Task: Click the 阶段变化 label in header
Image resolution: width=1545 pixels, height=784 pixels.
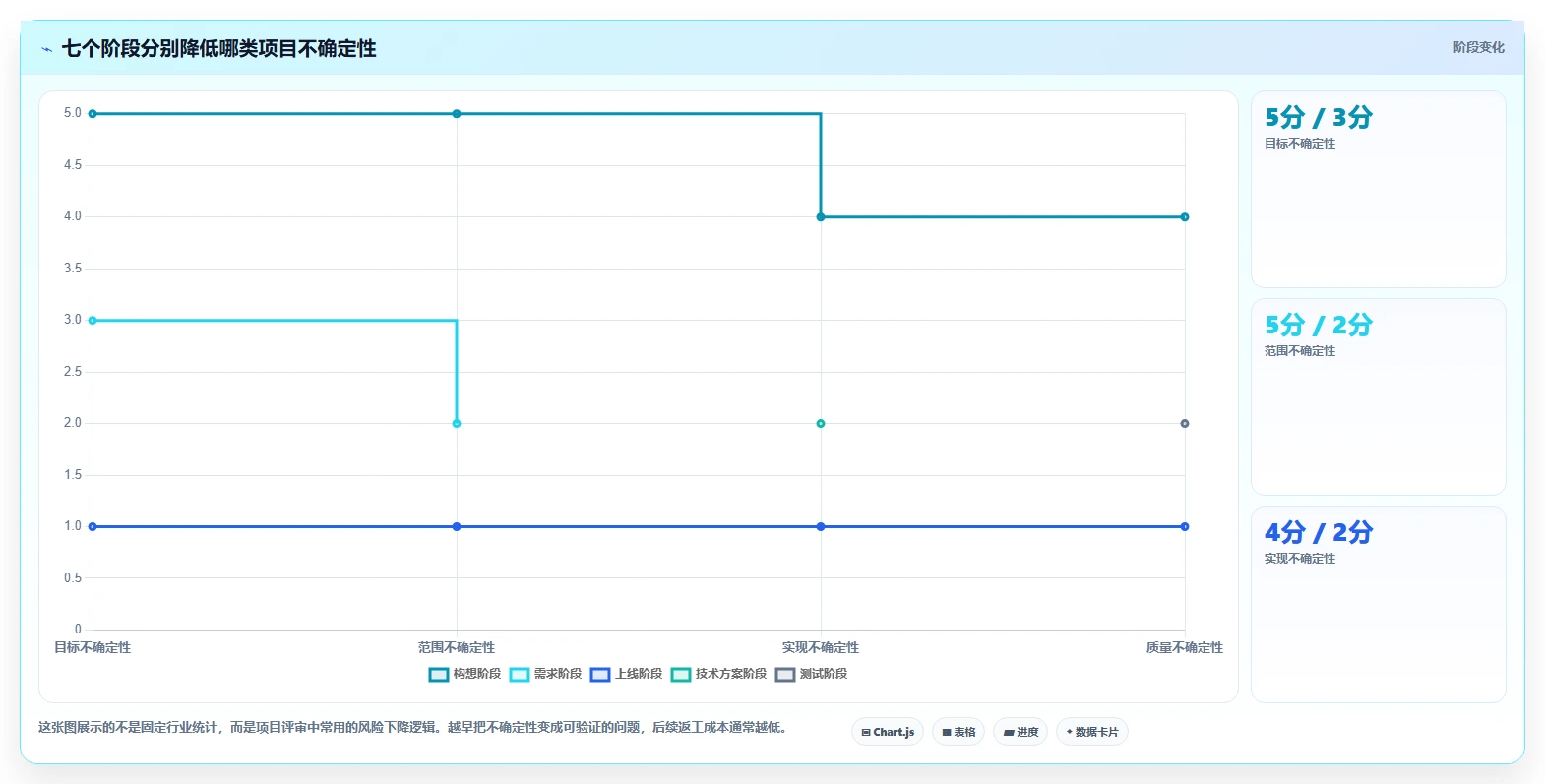Action: point(1478,47)
